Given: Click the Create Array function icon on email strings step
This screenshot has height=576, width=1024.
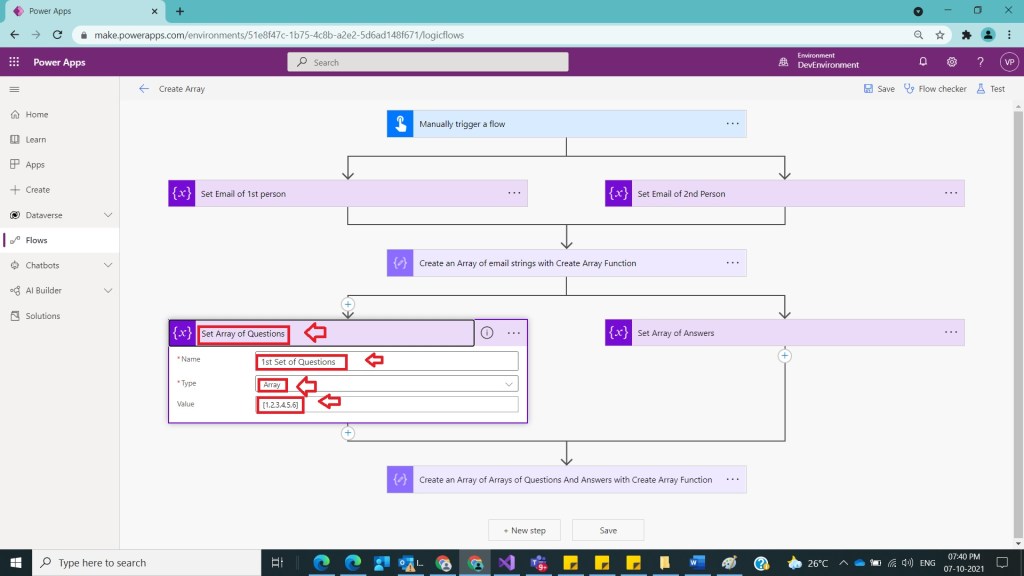Looking at the screenshot, I should point(399,262).
